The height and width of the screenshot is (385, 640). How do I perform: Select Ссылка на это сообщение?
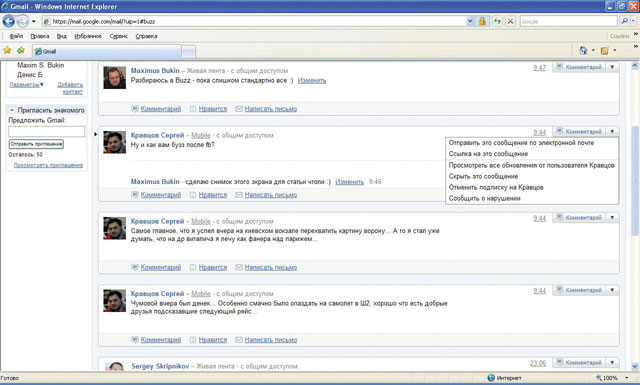click(x=532, y=154)
